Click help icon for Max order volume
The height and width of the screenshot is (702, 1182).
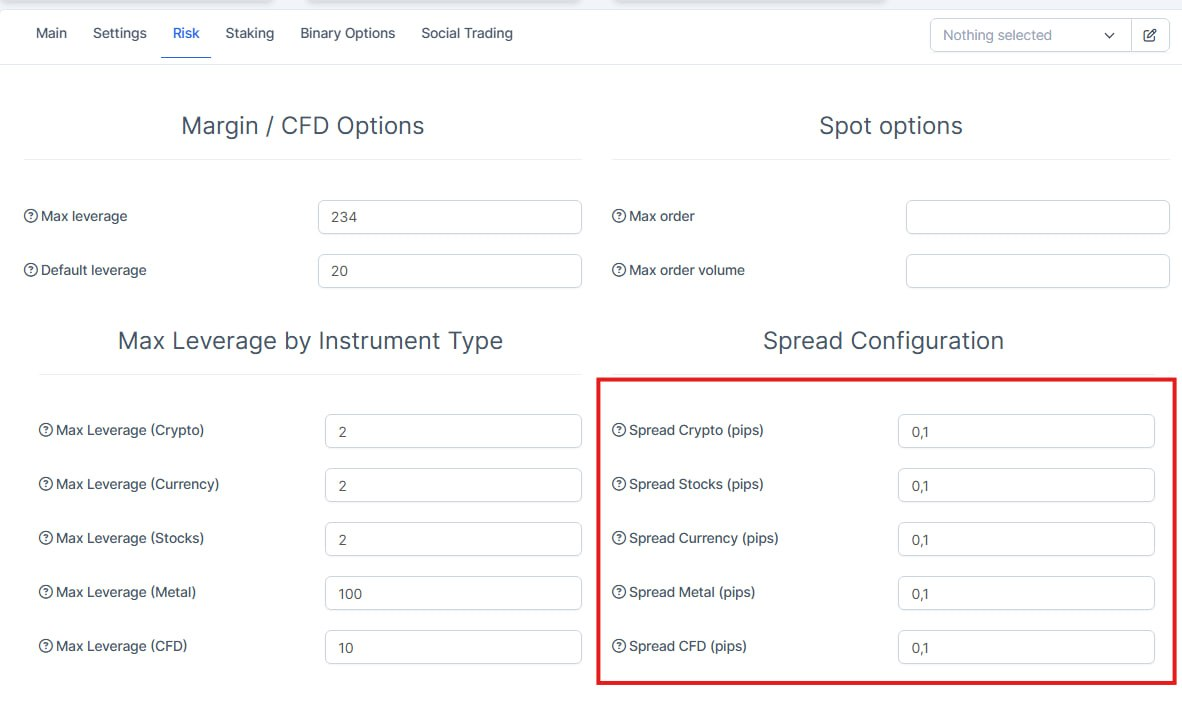pyautogui.click(x=619, y=270)
